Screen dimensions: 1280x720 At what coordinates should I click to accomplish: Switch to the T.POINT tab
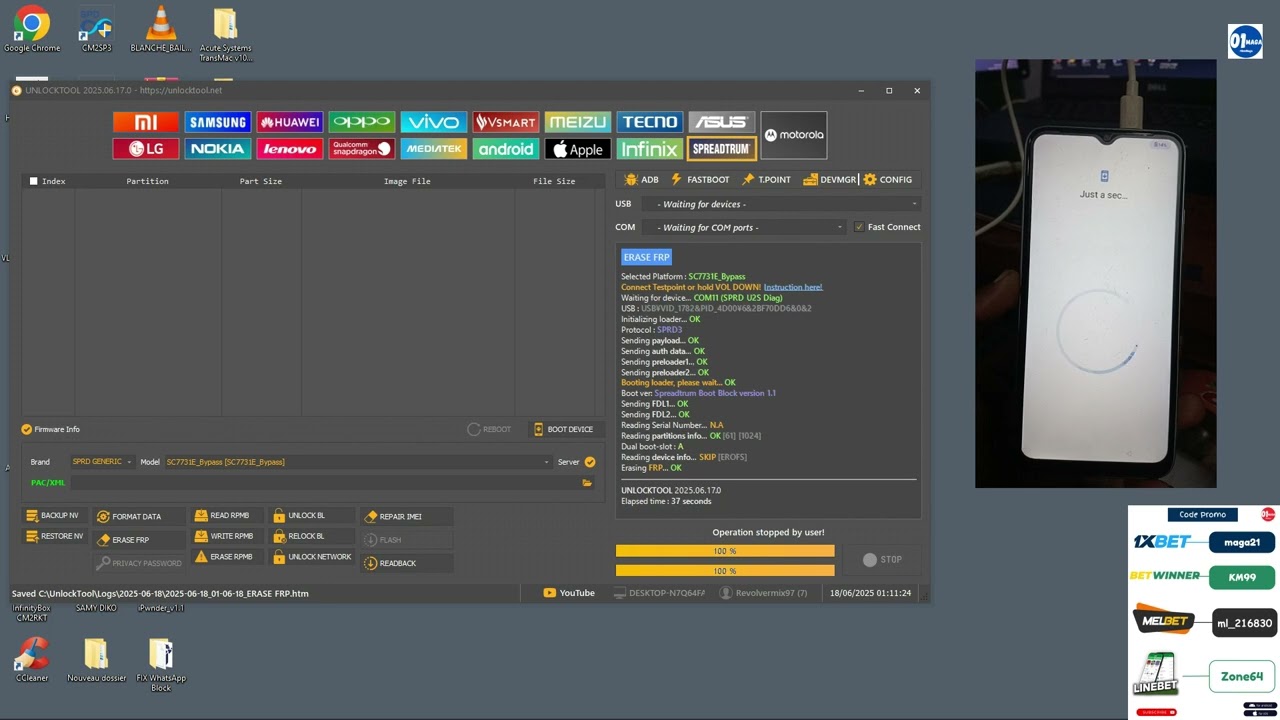766,180
